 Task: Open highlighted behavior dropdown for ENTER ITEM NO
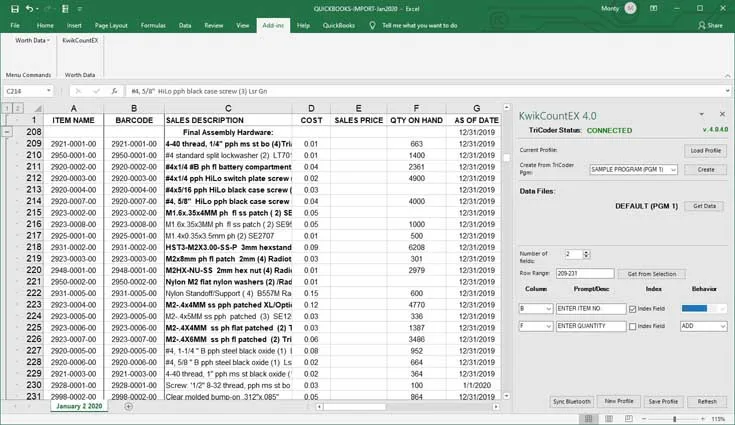point(704,308)
